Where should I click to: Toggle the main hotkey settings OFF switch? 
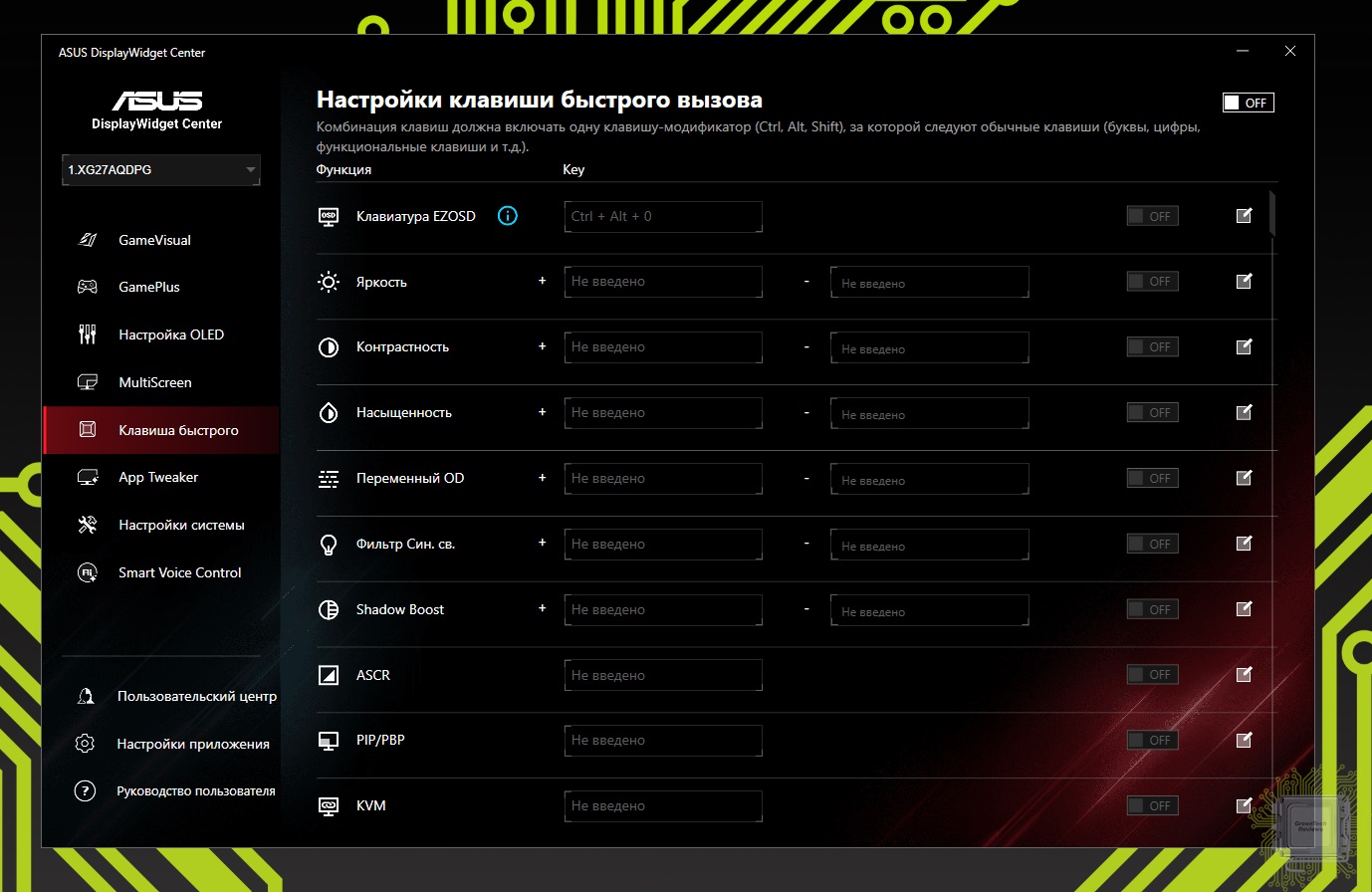[1248, 103]
